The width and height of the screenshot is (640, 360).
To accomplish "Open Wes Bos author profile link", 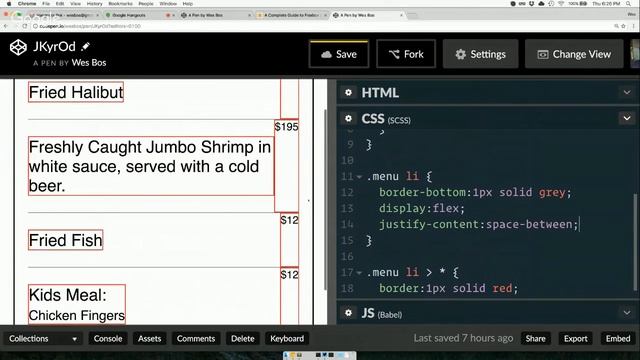I will [x=89, y=62].
